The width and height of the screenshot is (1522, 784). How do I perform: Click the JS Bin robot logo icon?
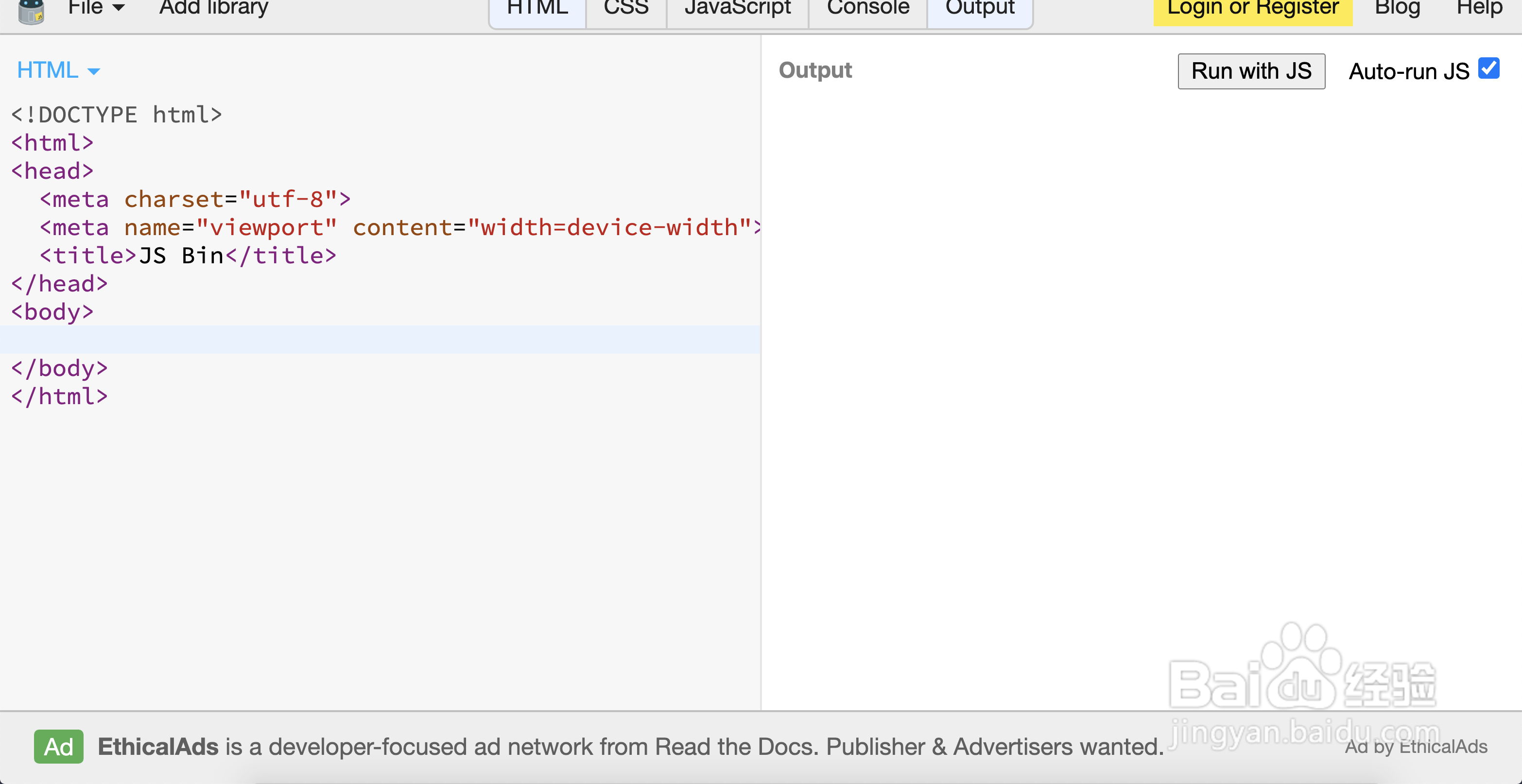pyautogui.click(x=31, y=11)
